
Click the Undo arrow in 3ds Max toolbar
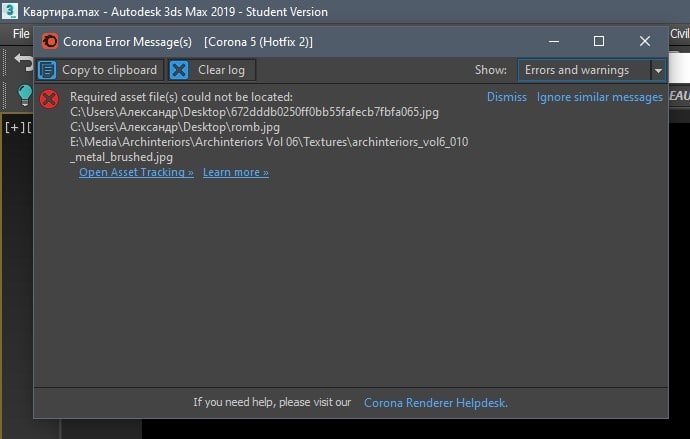(24, 62)
